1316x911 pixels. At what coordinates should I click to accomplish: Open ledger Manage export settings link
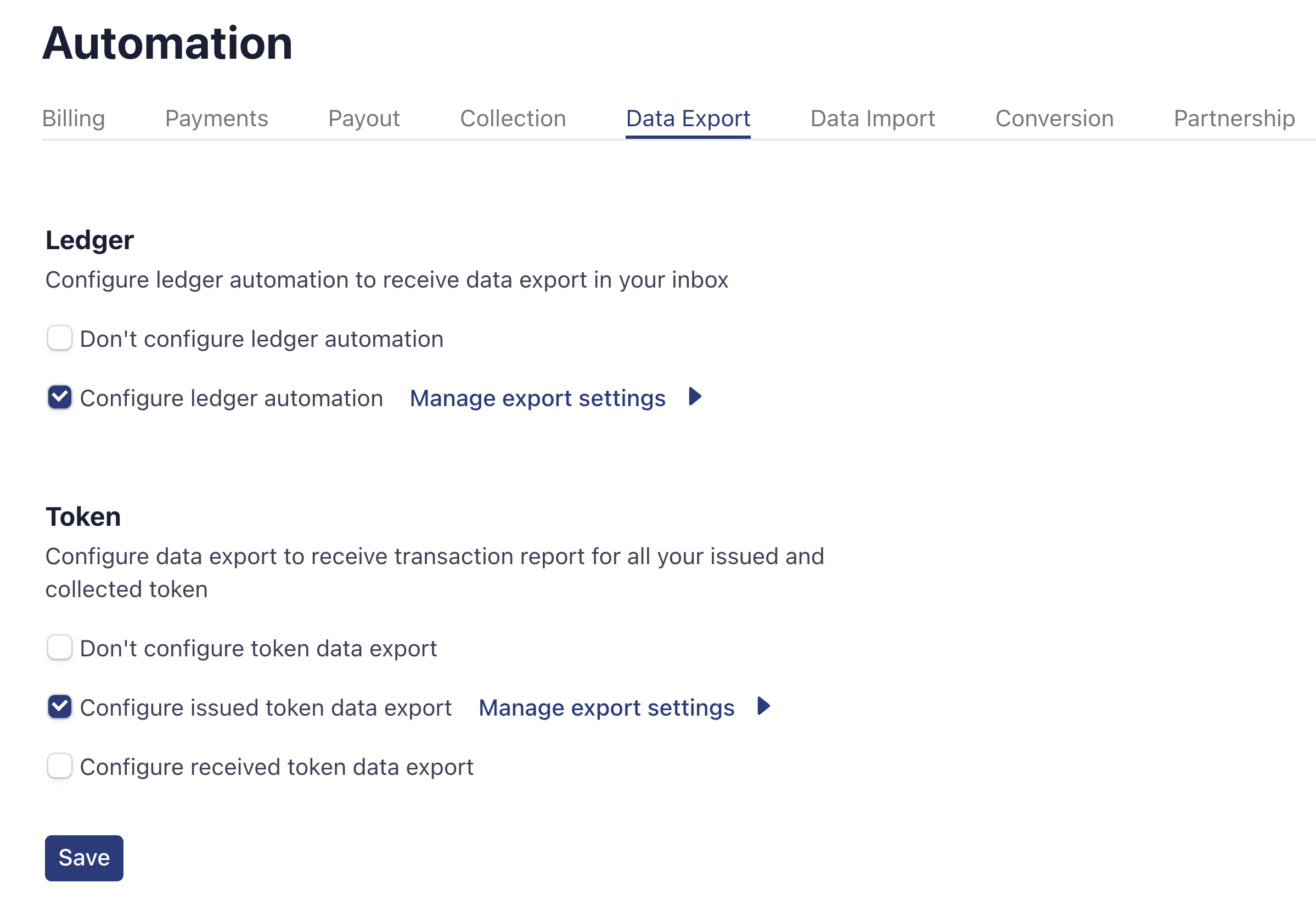(x=537, y=398)
